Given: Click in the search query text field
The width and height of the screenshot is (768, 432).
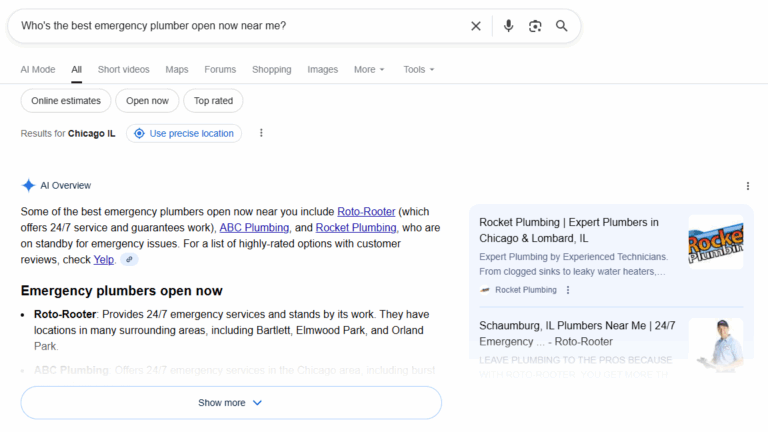Looking at the screenshot, I should (x=240, y=25).
